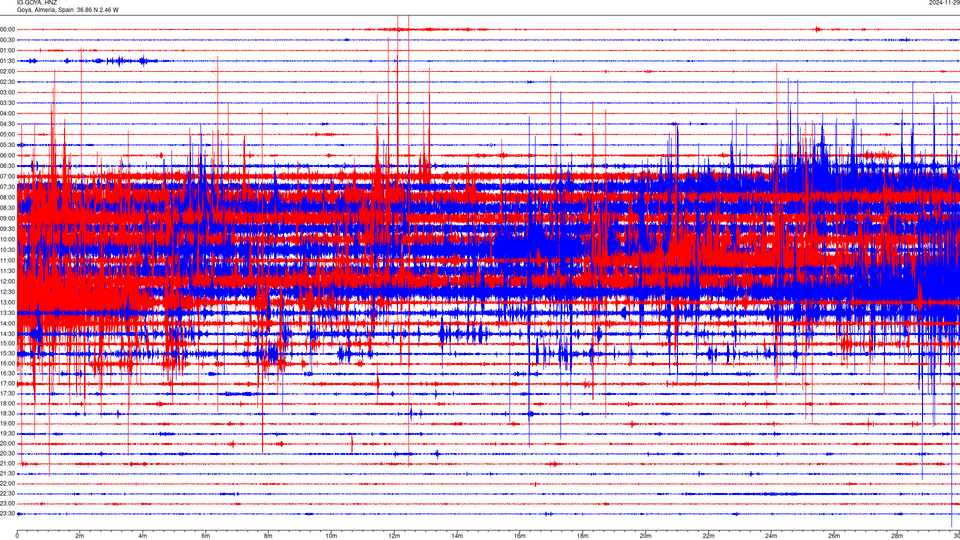This screenshot has width=960, height=540.
Task: Select the 16m axis tick label
Action: 520,536
